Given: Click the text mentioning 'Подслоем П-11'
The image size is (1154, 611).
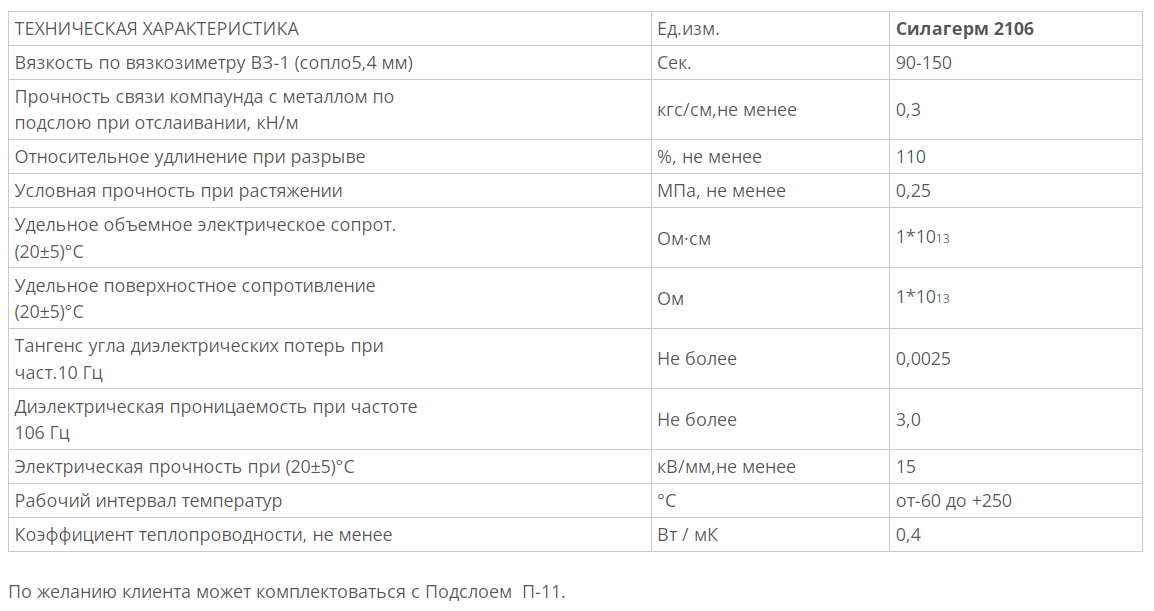Looking at the screenshot, I should [x=287, y=592].
